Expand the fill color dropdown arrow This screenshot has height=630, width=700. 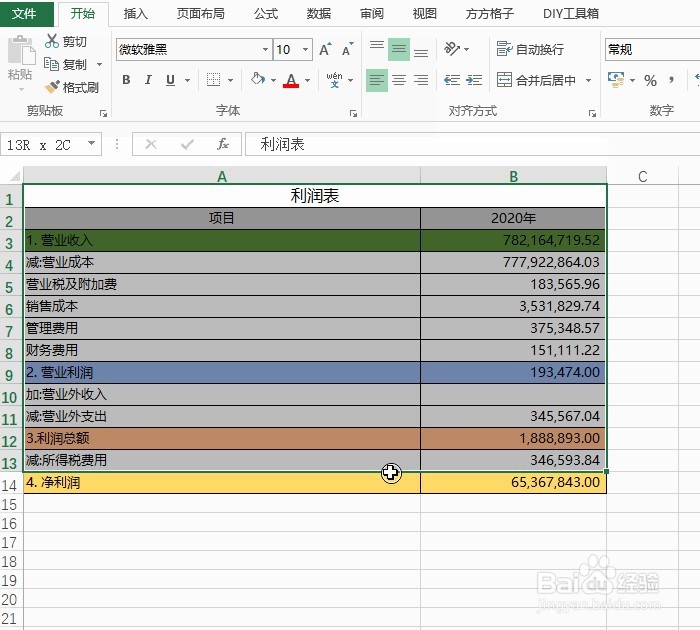pos(273,80)
